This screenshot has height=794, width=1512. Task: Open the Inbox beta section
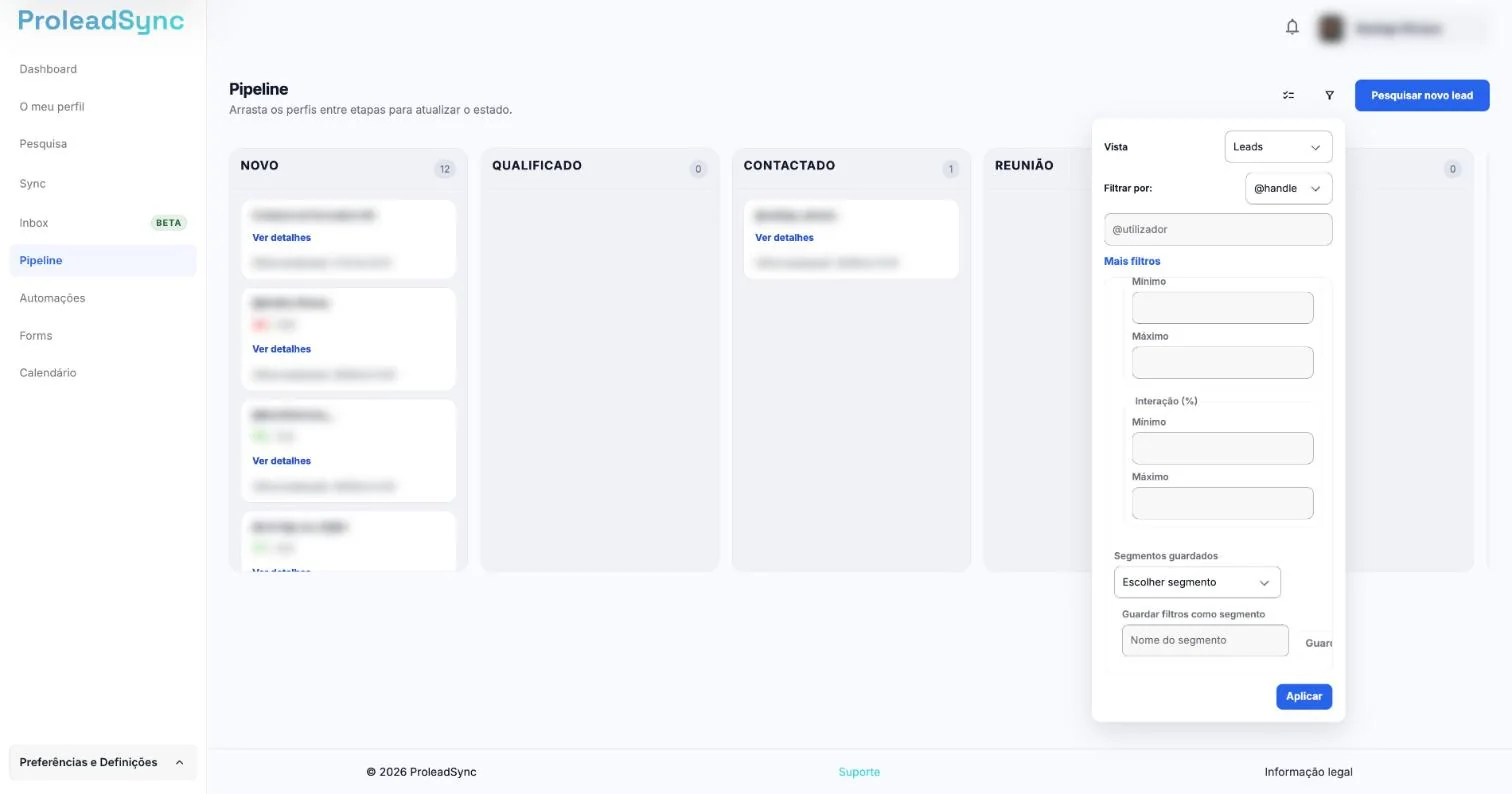[x=103, y=223]
